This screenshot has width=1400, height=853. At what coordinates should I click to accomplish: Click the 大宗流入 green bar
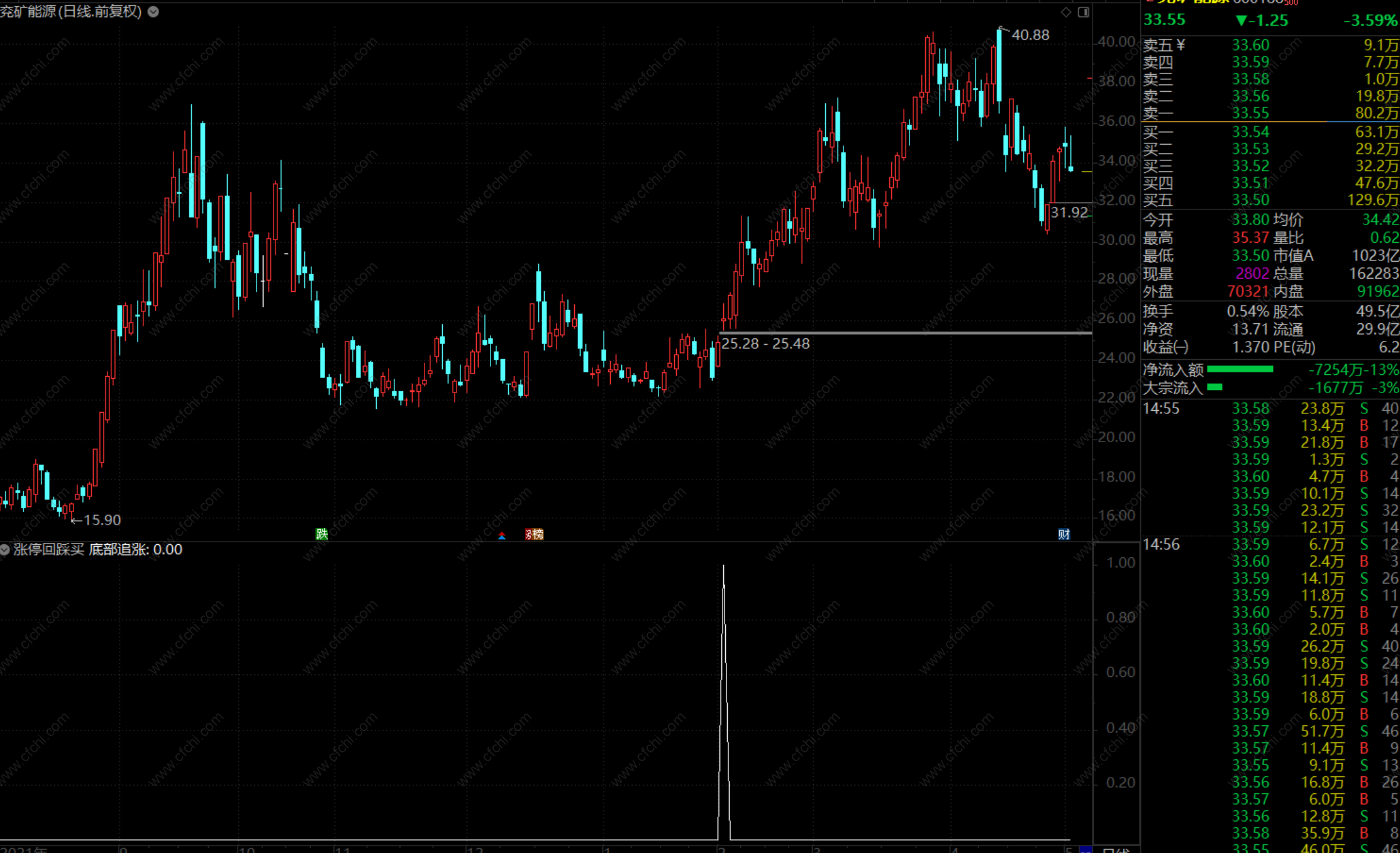point(1214,387)
